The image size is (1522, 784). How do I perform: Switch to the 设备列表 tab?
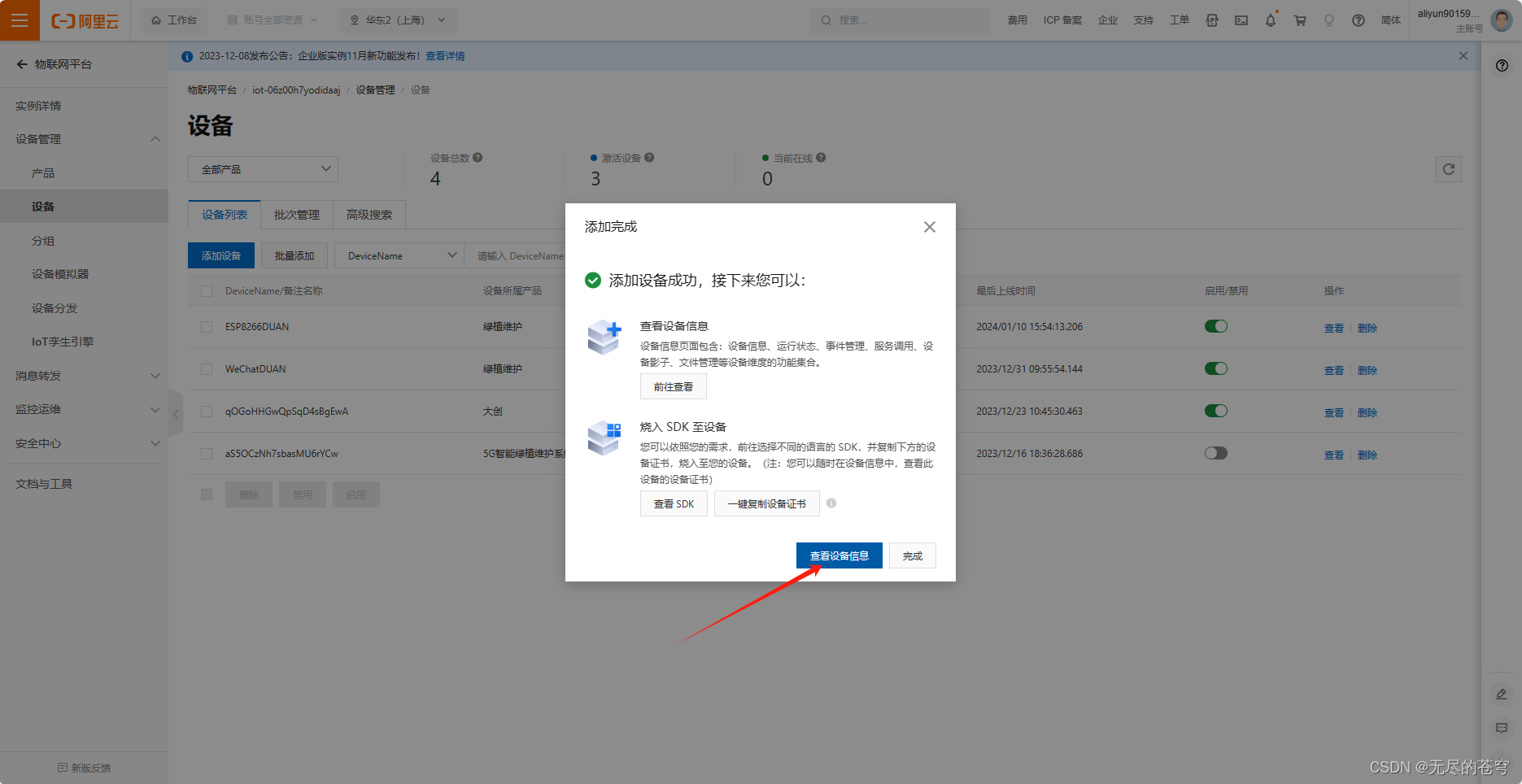225,215
